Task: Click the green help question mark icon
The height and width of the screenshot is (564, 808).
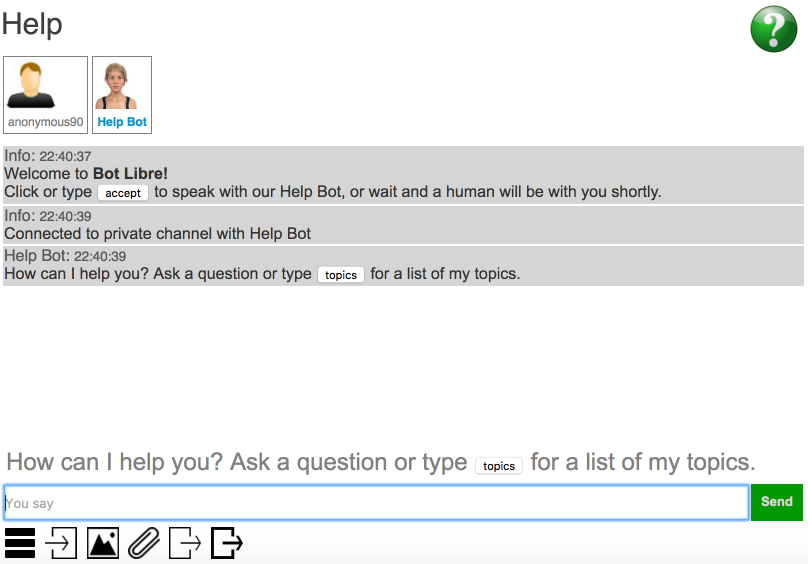Action: coord(773,29)
